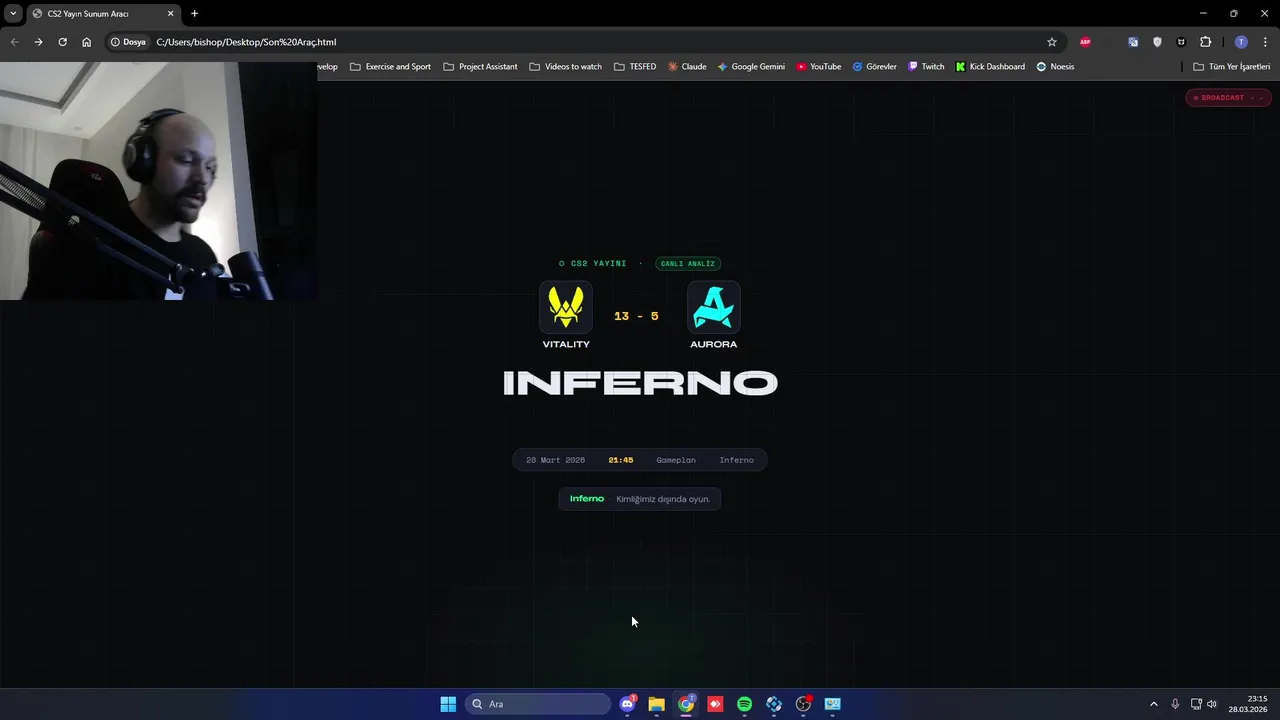Open the Görevler bookmark
Viewport: 1280px width, 720px height.
(x=875, y=67)
